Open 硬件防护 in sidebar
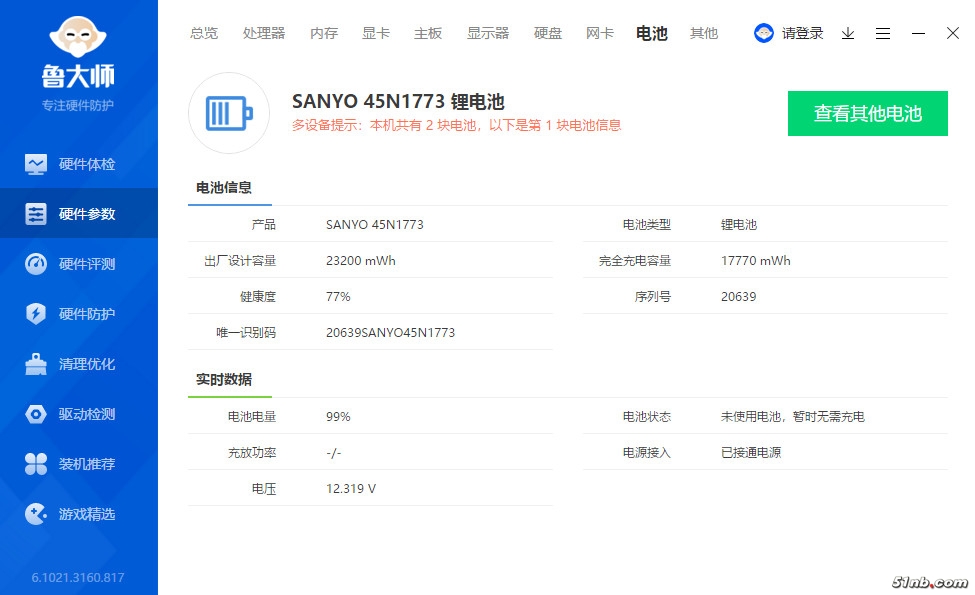The image size is (975, 595). (x=87, y=313)
